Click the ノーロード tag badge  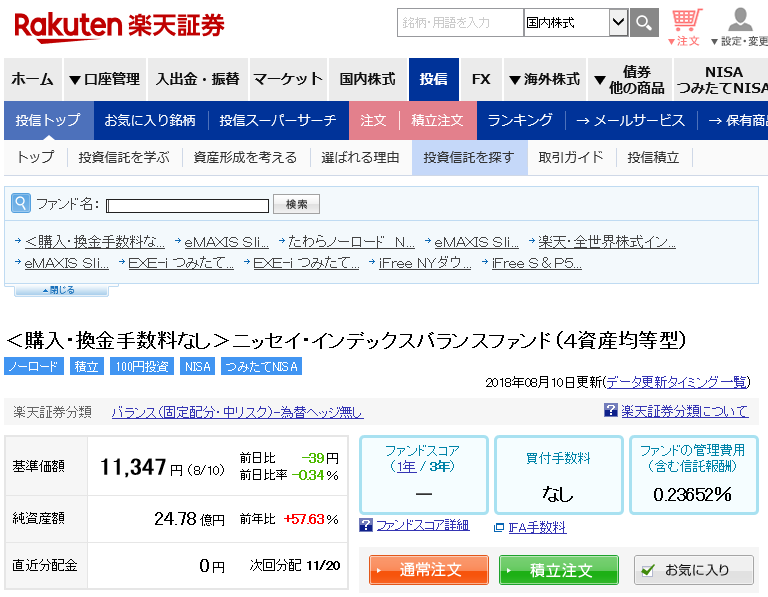[34, 366]
